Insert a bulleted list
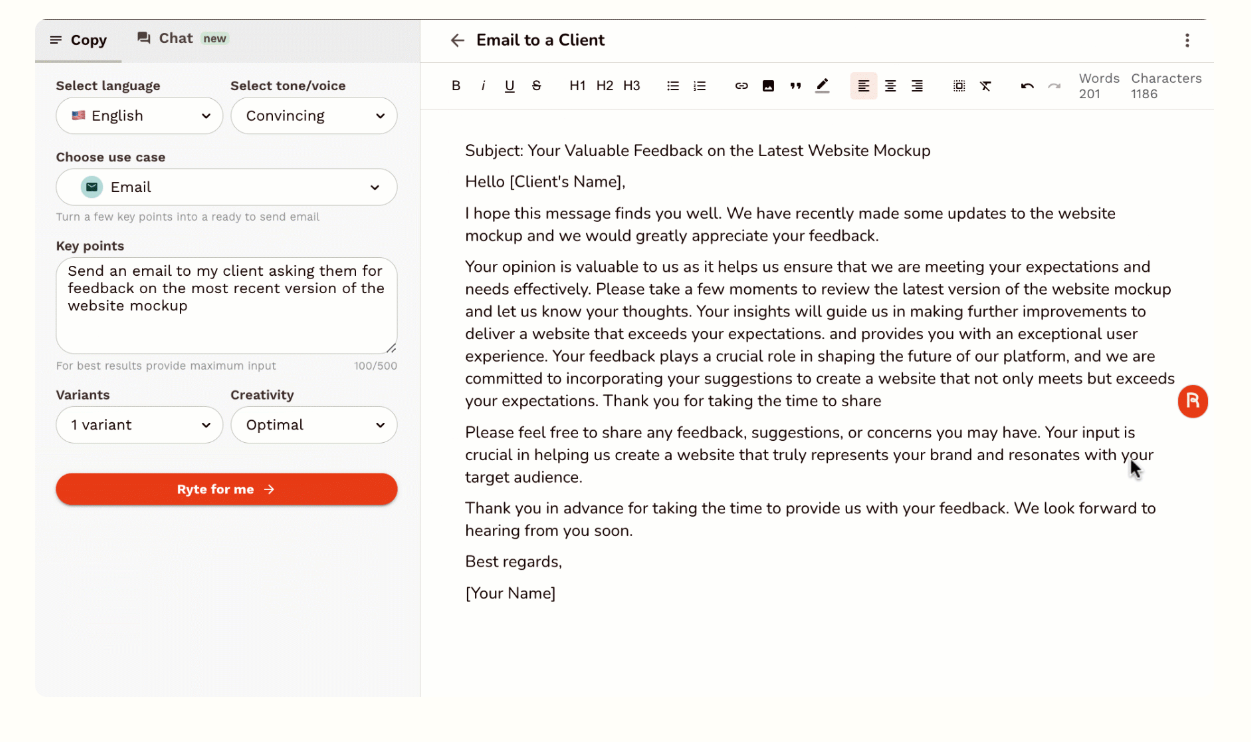The height and width of the screenshot is (742, 1251). 673,86
